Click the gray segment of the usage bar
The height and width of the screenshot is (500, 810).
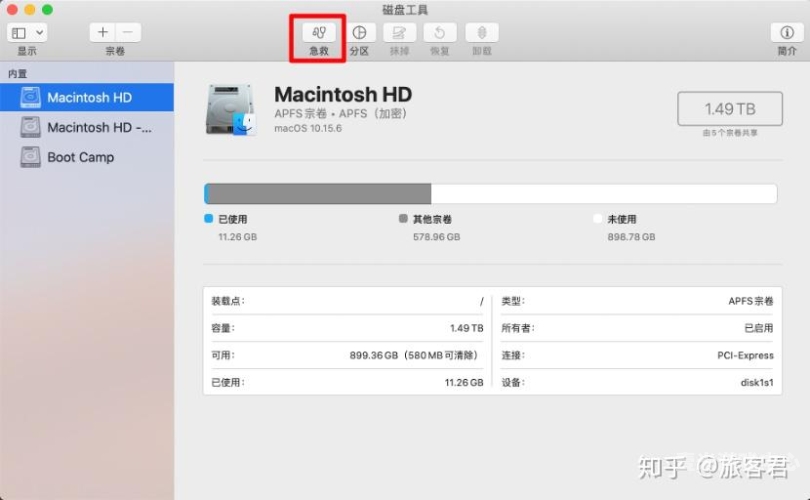320,194
